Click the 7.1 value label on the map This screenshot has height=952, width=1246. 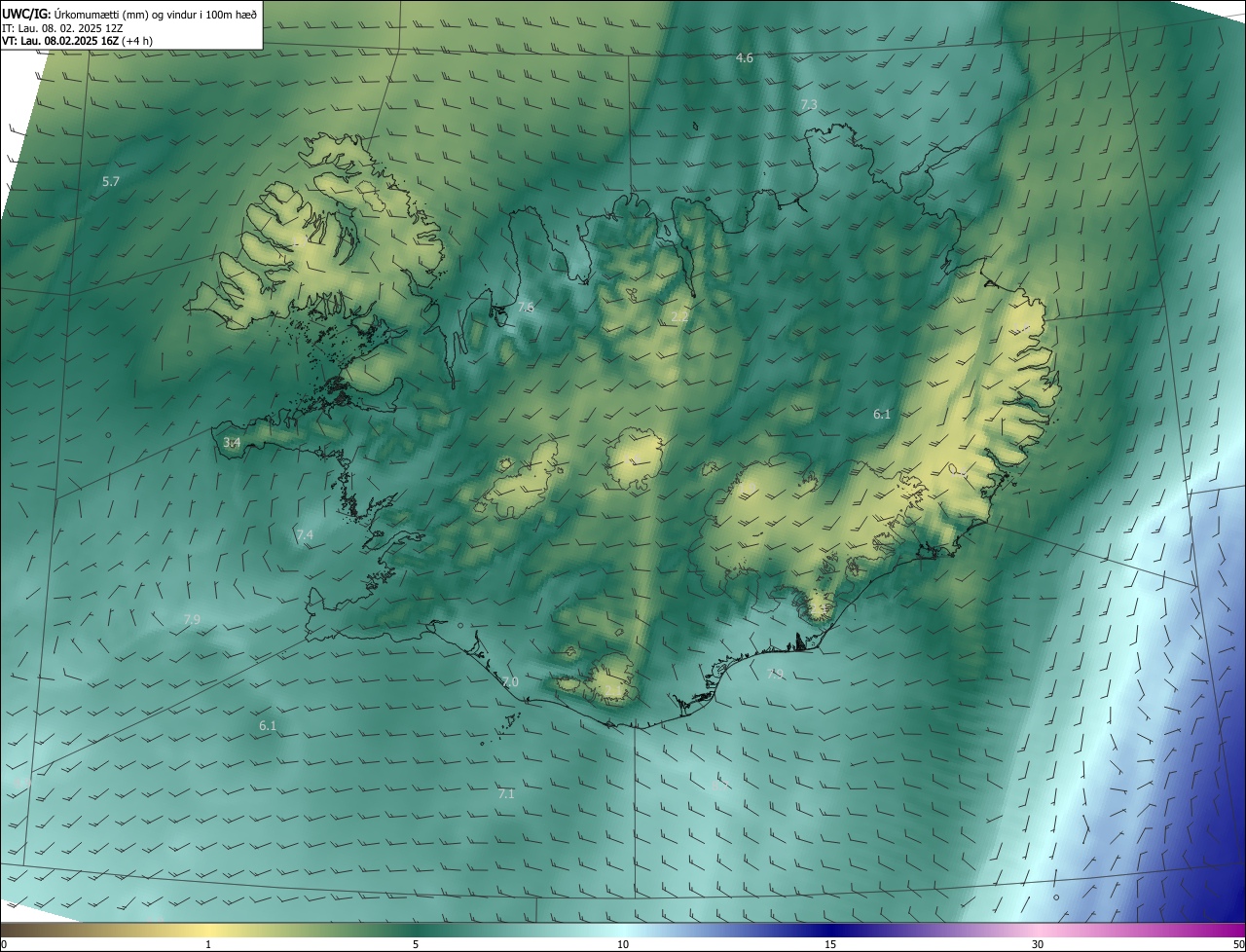point(506,794)
